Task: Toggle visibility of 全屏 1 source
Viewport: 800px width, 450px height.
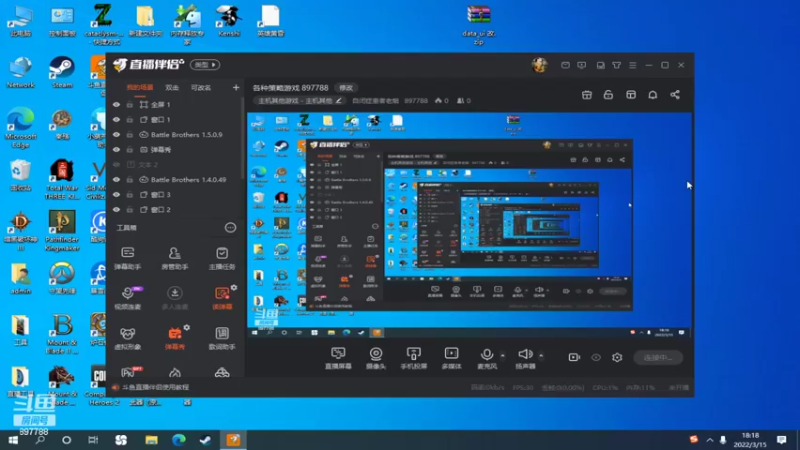Action: click(116, 105)
